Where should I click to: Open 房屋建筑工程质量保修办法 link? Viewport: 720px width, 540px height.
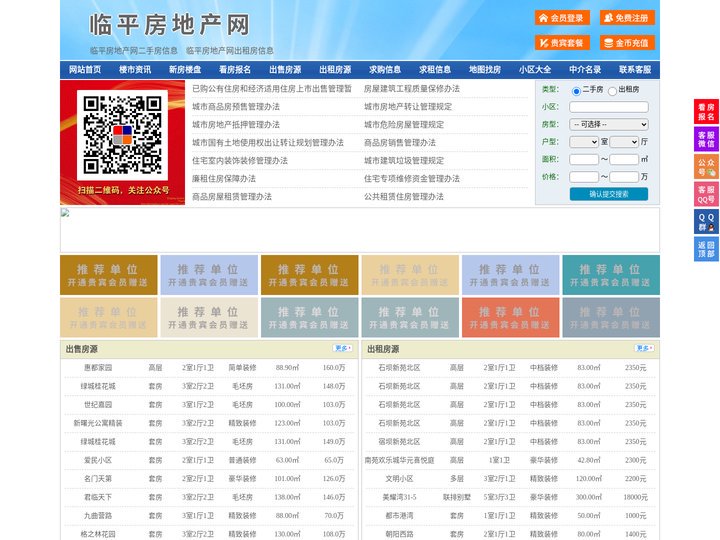click(x=411, y=89)
